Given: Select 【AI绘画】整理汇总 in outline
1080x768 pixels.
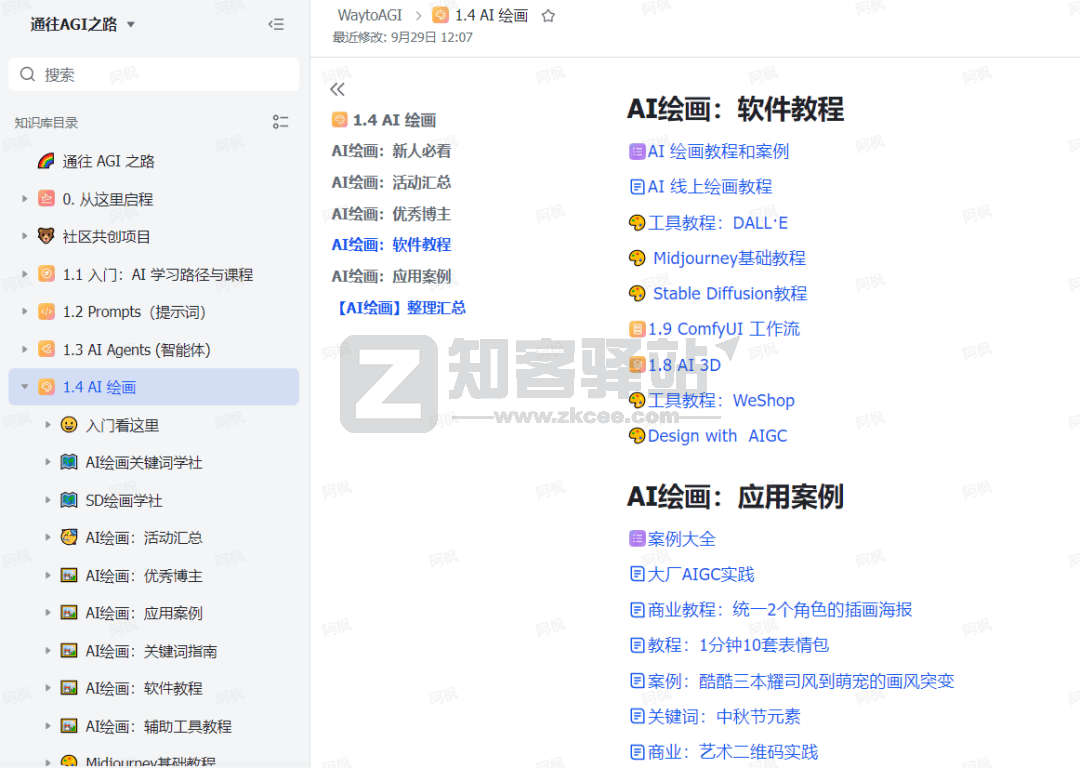Looking at the screenshot, I should [x=399, y=307].
